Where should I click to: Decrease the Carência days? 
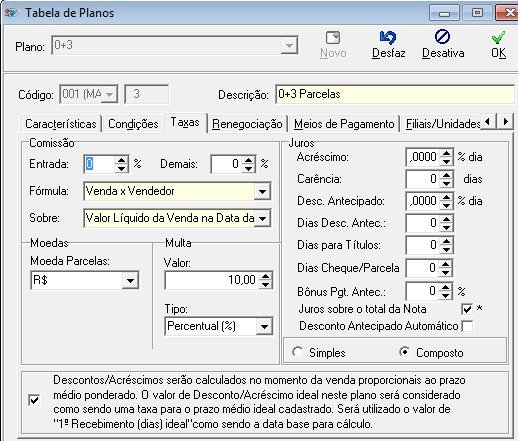(x=446, y=183)
